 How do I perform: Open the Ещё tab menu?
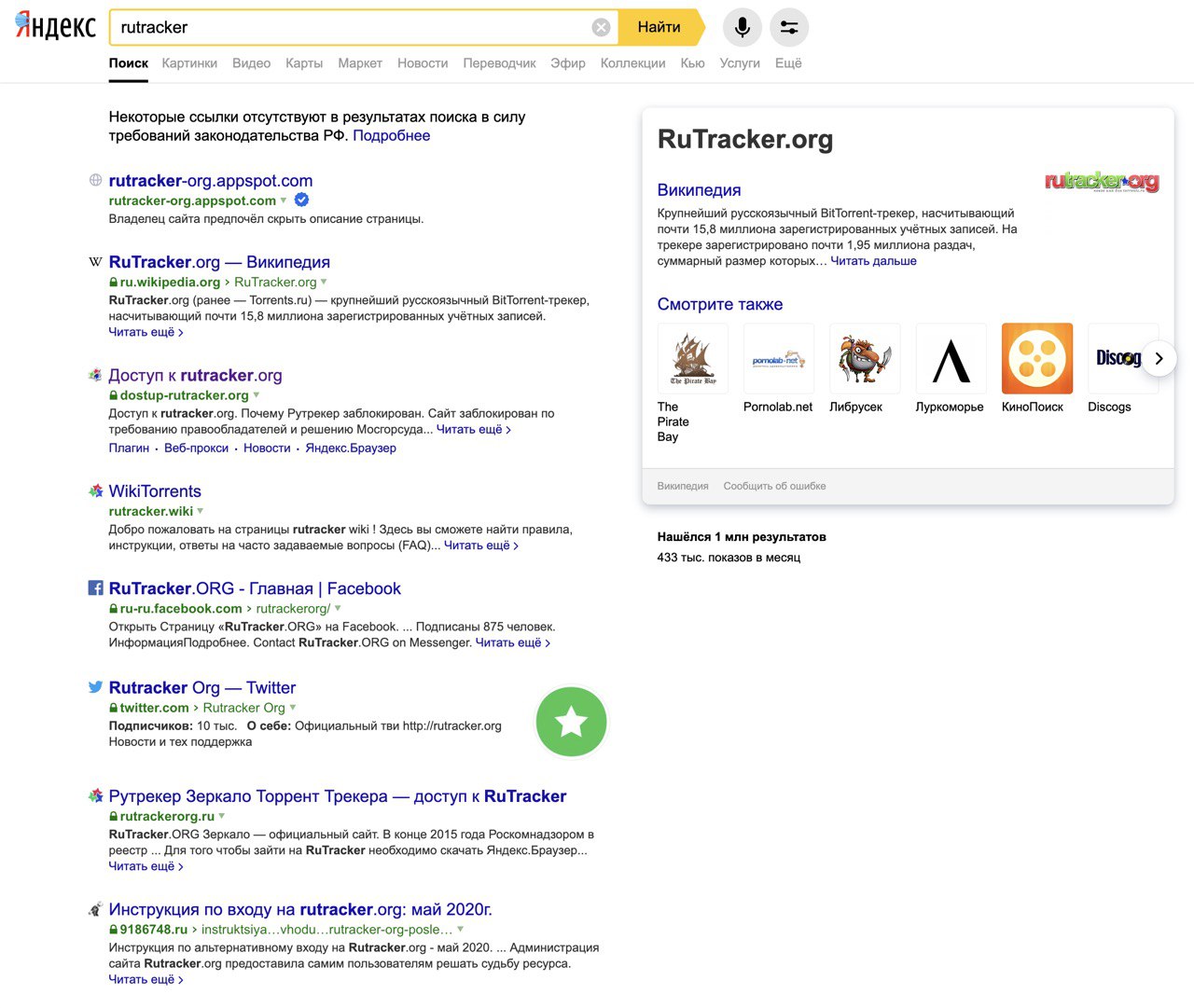pos(788,63)
